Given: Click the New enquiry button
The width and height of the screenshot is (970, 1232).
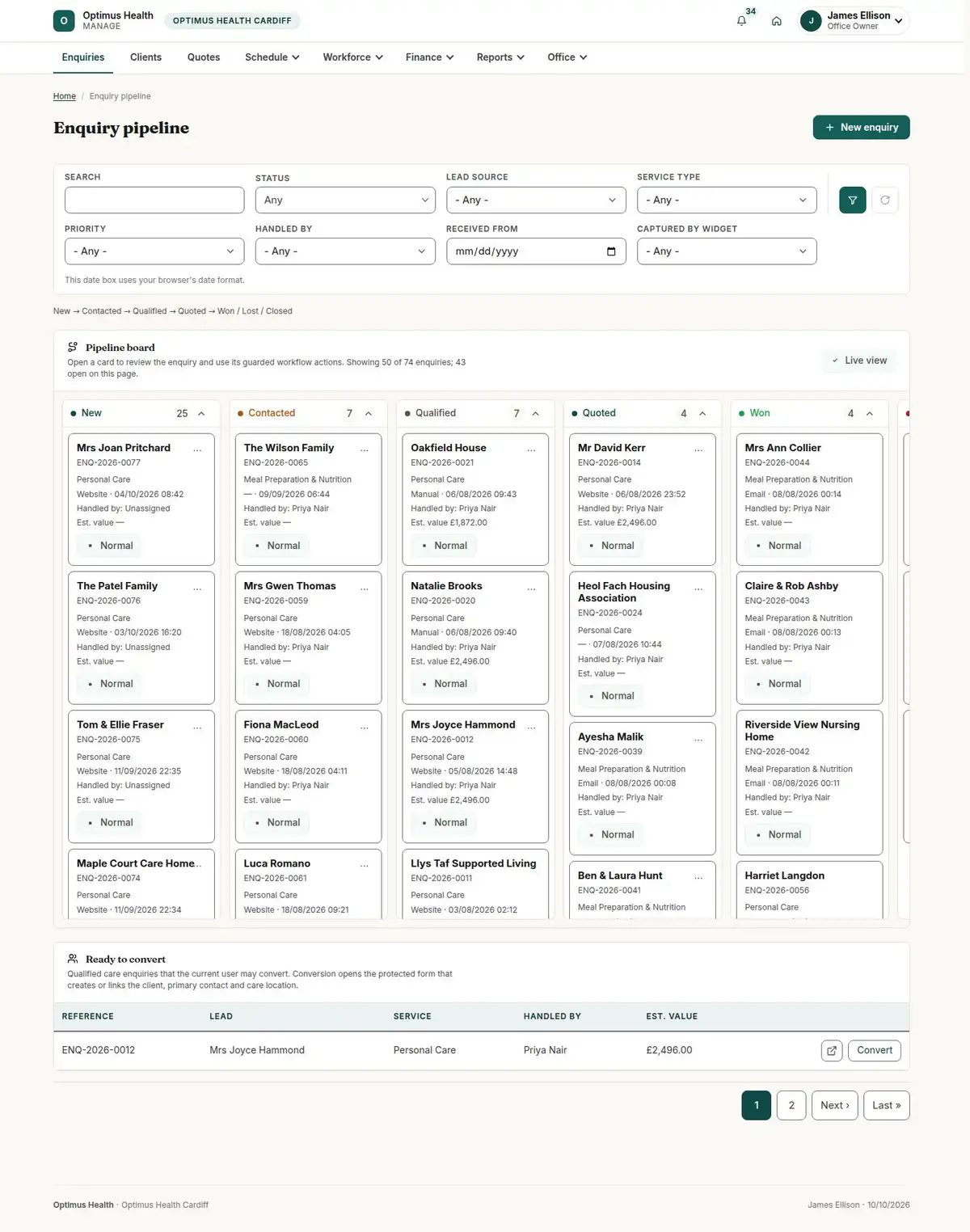Looking at the screenshot, I should coord(862,128).
